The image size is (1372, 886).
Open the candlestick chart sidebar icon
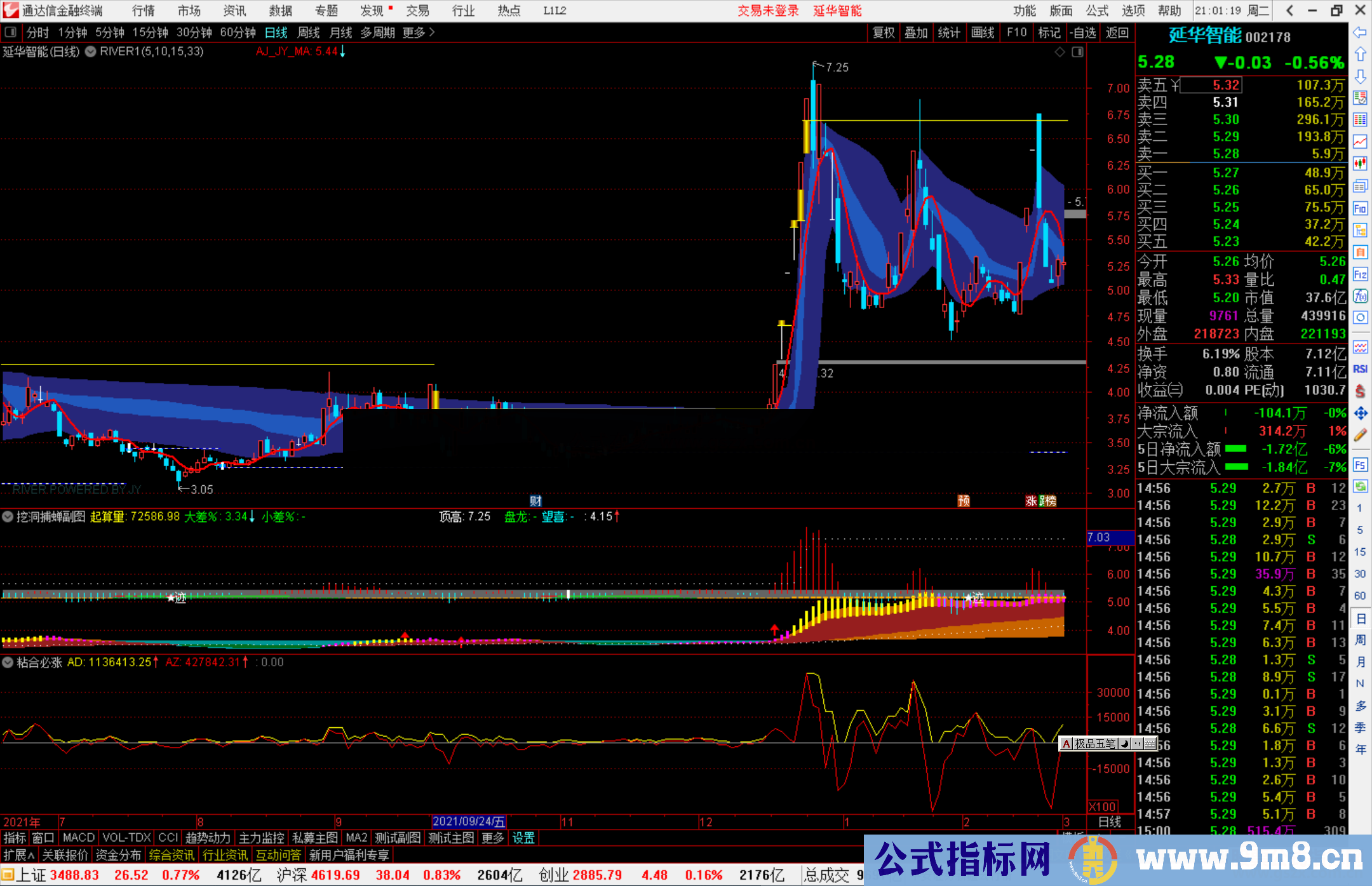(x=1360, y=164)
